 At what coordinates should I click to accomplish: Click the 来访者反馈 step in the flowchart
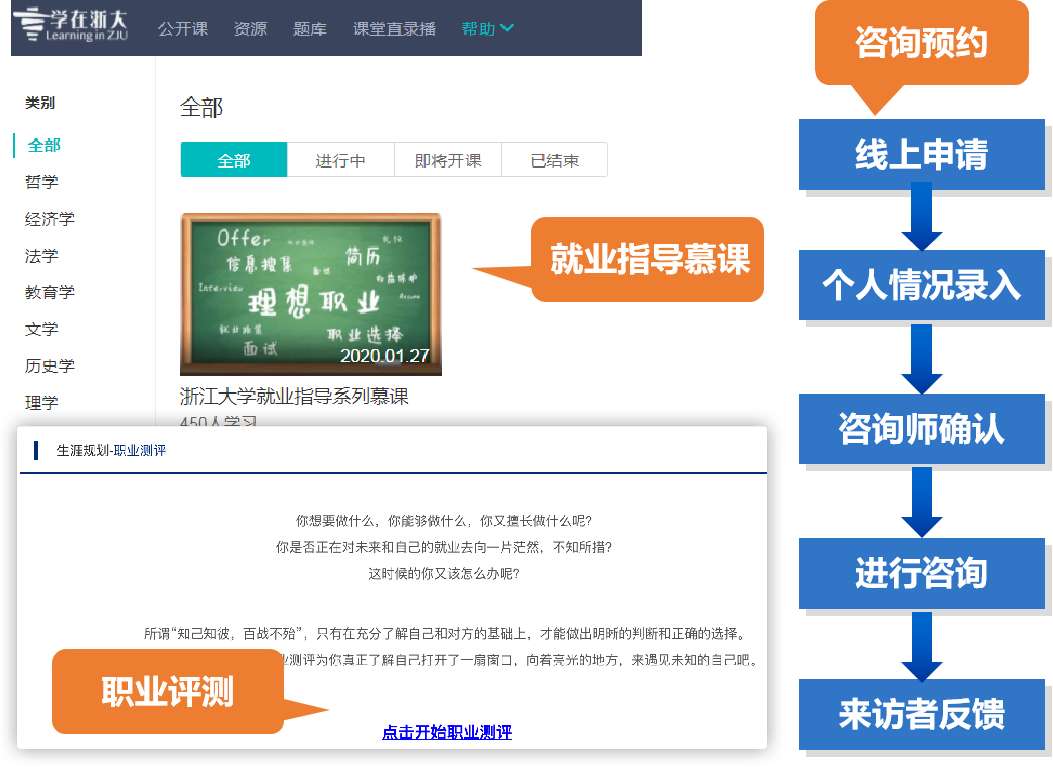pos(921,714)
